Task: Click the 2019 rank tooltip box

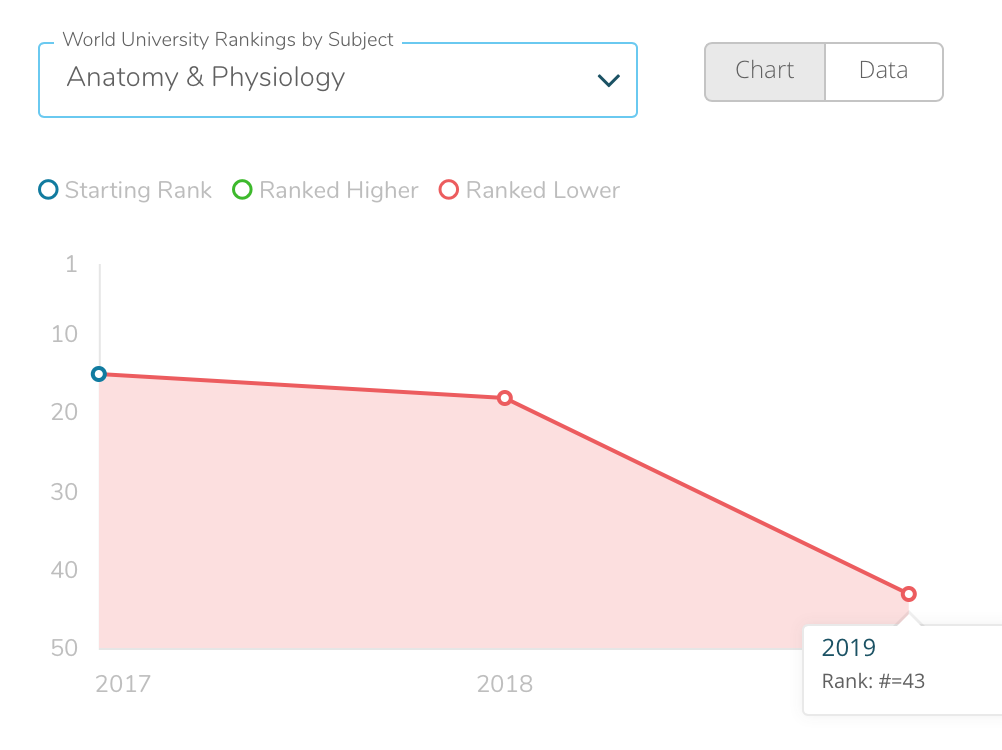Action: (x=900, y=668)
